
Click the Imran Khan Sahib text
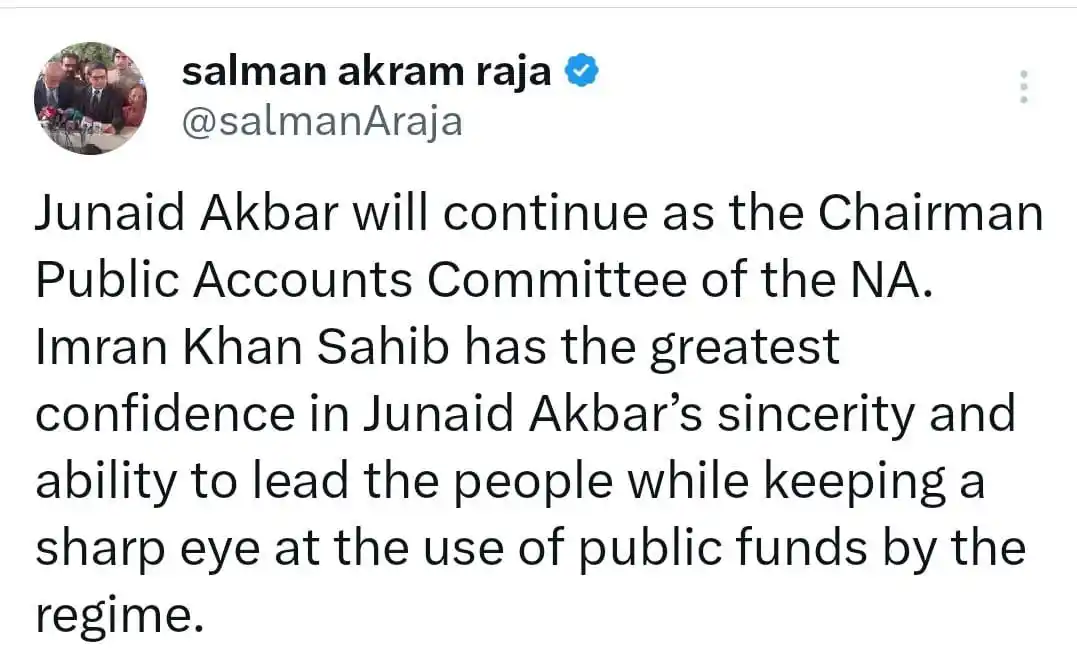242,347
